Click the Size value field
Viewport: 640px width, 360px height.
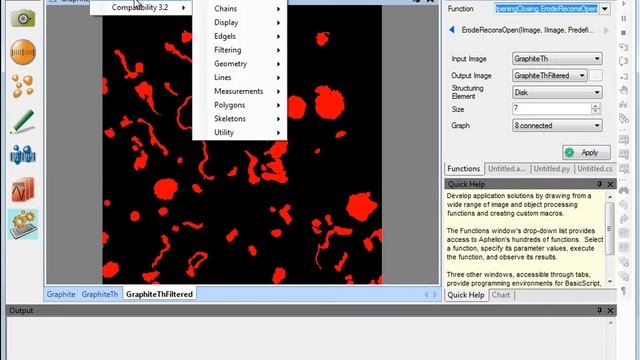(x=551, y=109)
